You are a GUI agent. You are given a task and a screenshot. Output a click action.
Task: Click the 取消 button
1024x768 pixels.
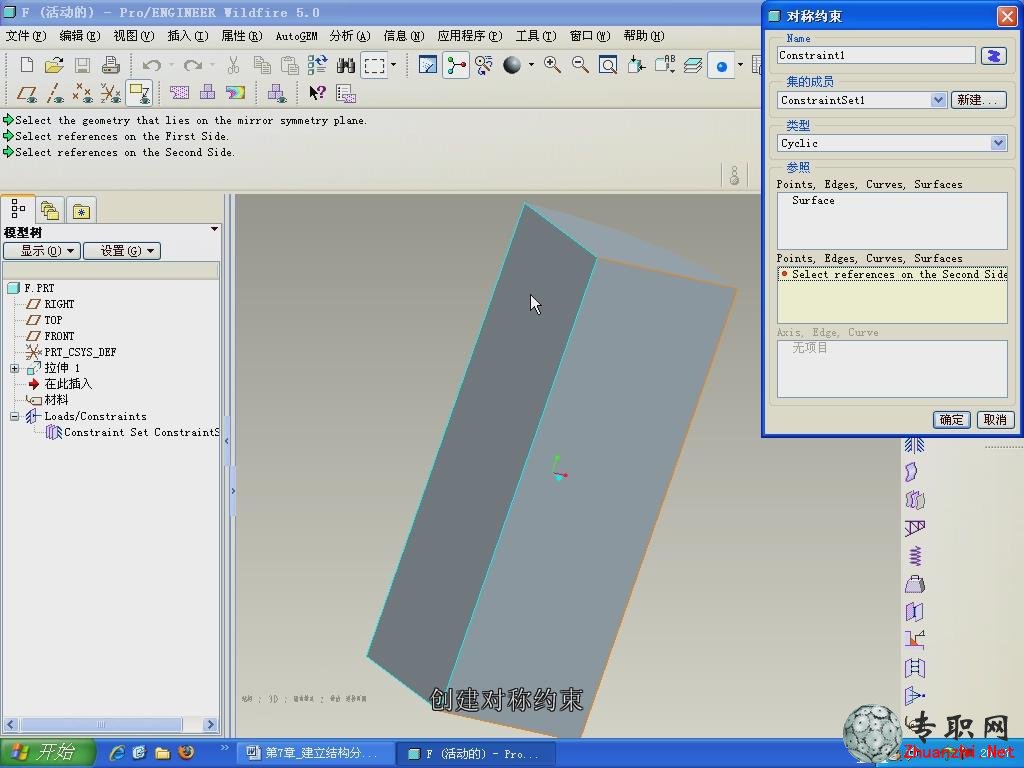(x=995, y=419)
